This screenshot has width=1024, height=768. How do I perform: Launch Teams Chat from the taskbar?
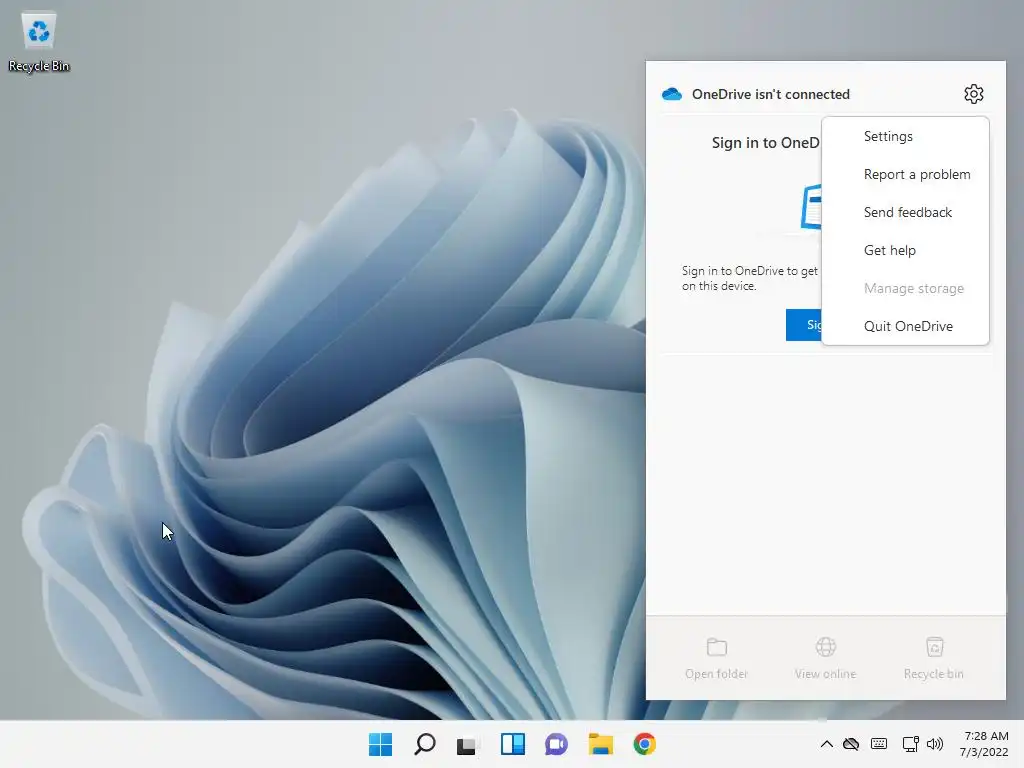[556, 744]
